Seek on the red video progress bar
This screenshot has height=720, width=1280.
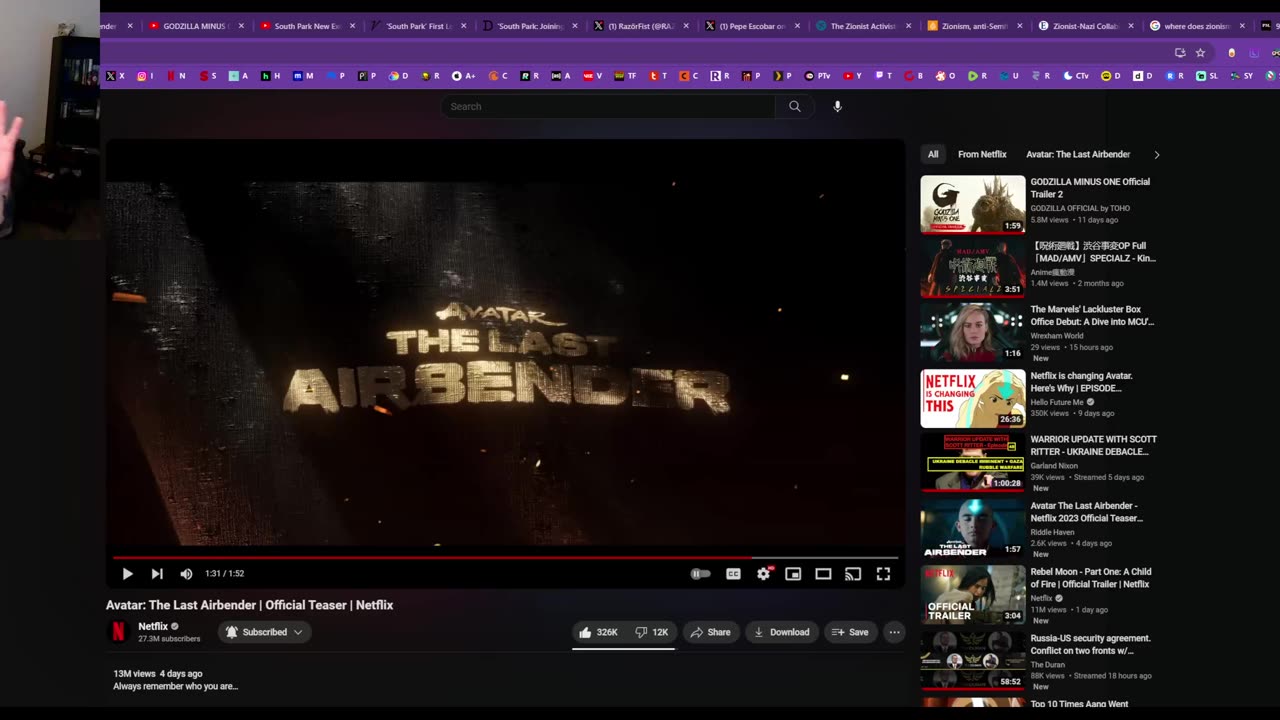[x=505, y=557]
